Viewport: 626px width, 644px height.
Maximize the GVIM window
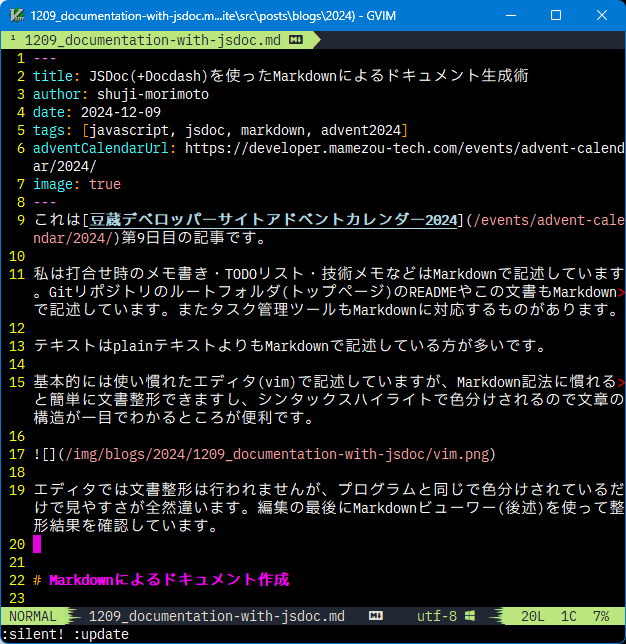click(556, 16)
